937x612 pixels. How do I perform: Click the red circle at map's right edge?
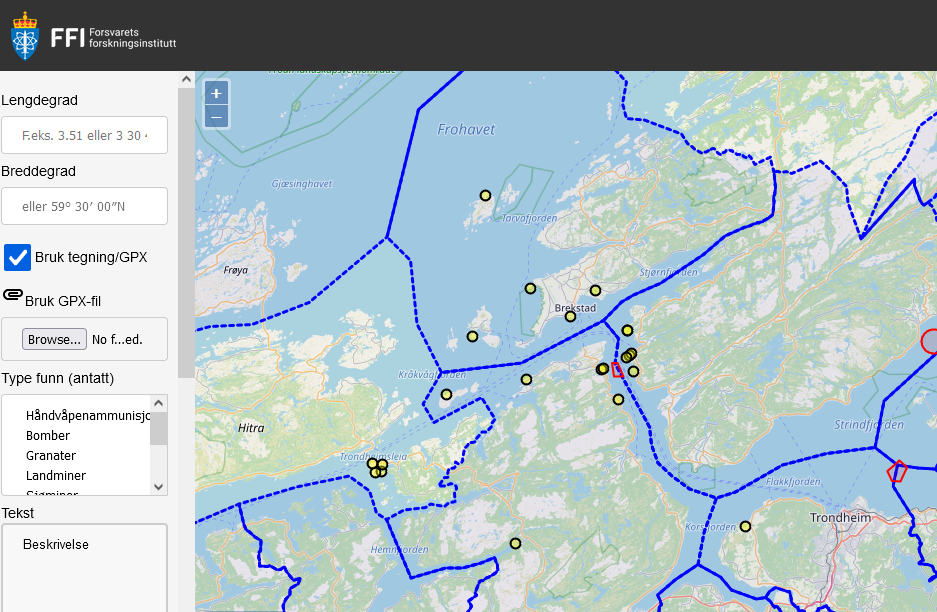(930, 341)
